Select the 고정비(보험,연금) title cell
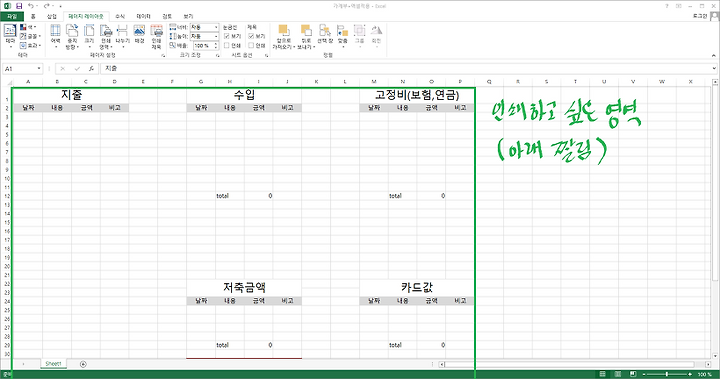This screenshot has height=379, width=720. tap(416, 95)
